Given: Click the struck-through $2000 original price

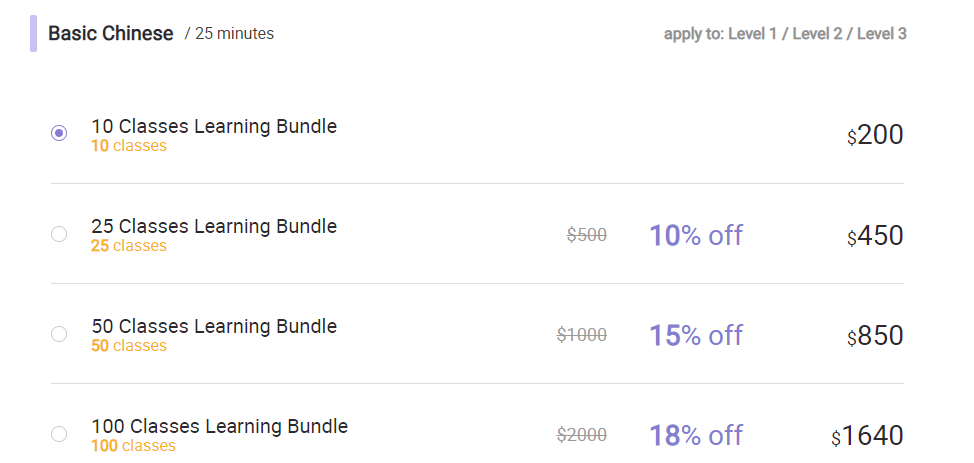Looking at the screenshot, I should pos(582,435).
